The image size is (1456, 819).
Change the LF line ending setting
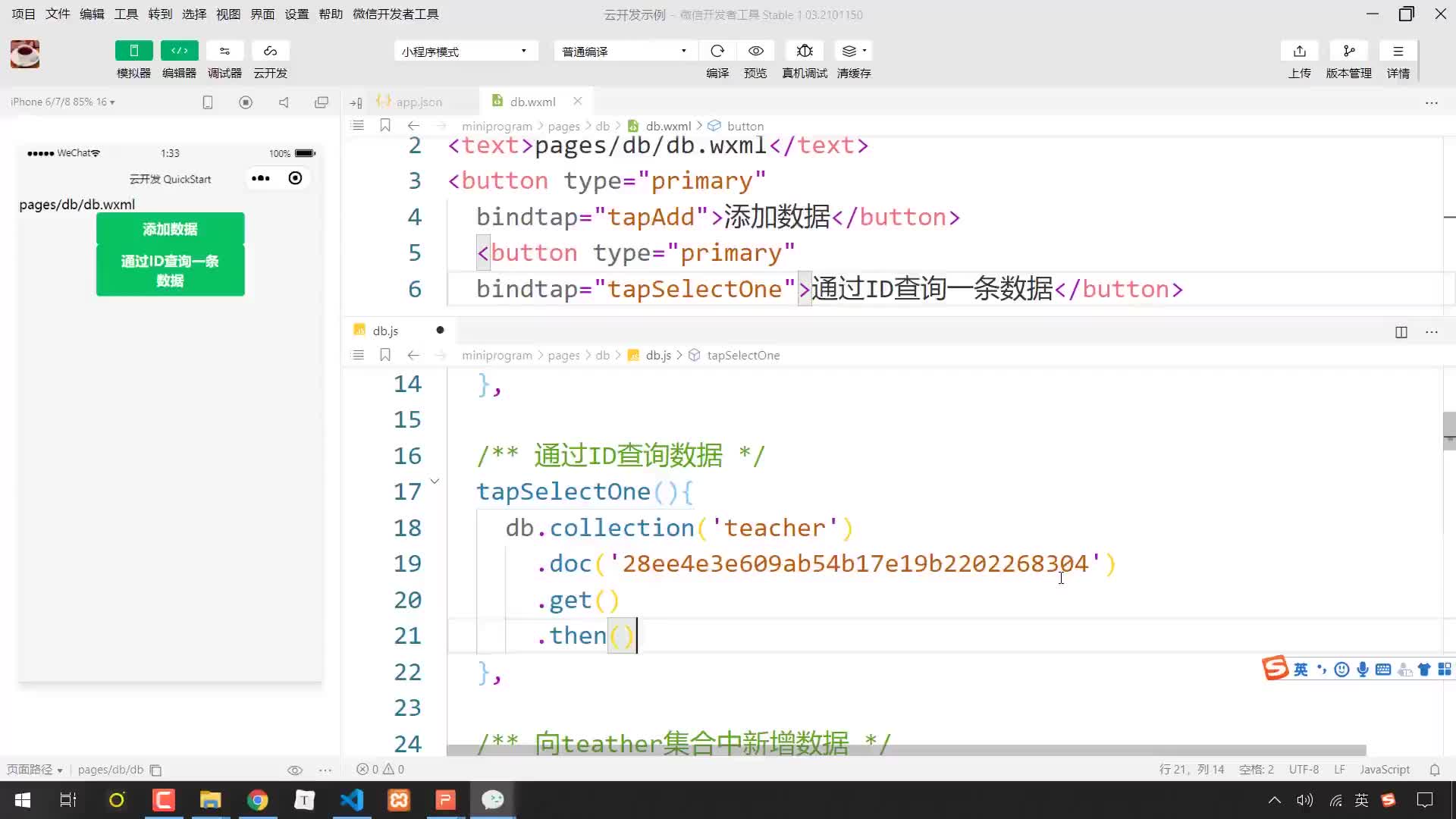[1339, 770]
